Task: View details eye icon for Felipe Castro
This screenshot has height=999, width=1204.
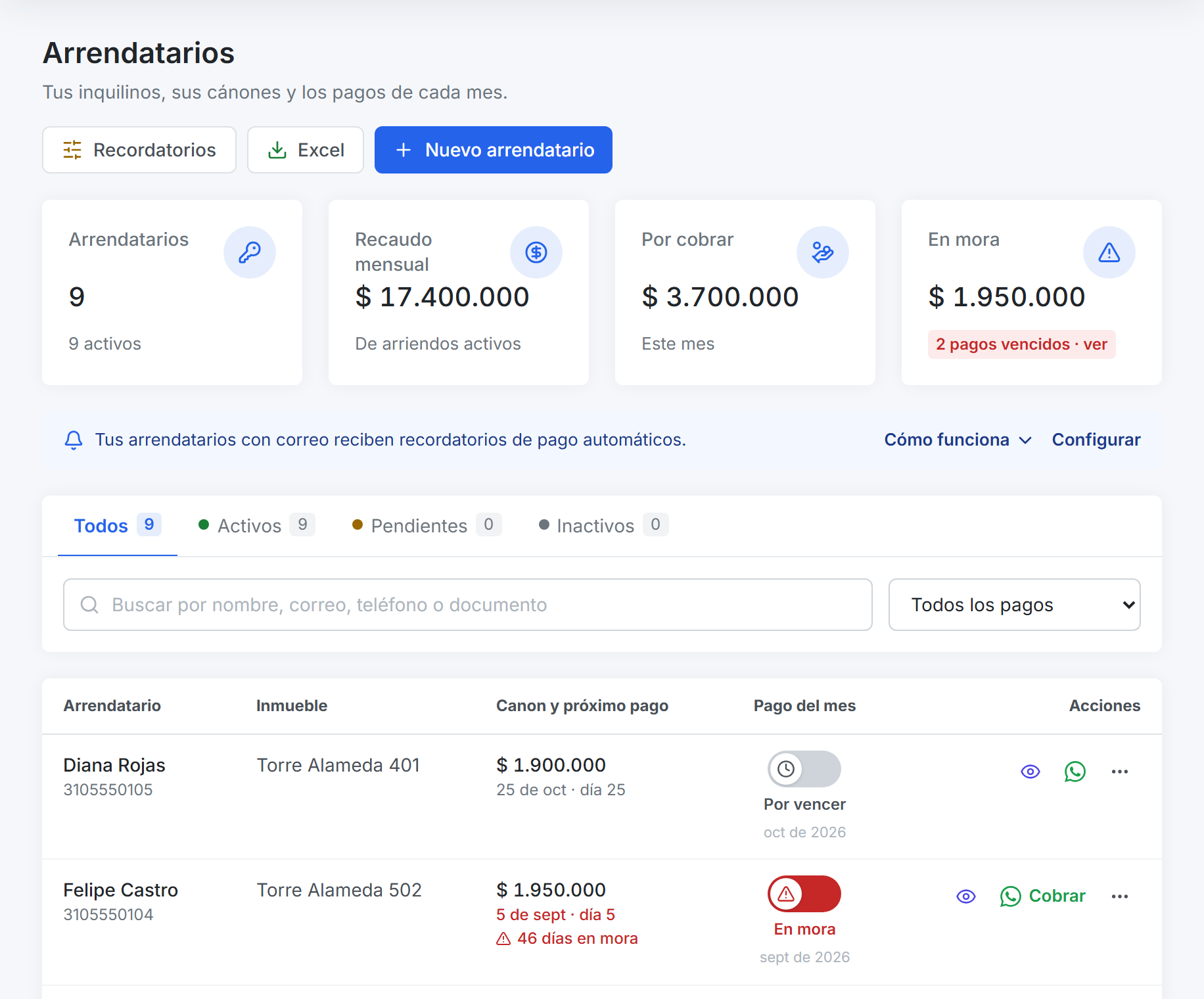Action: pyautogui.click(x=966, y=896)
